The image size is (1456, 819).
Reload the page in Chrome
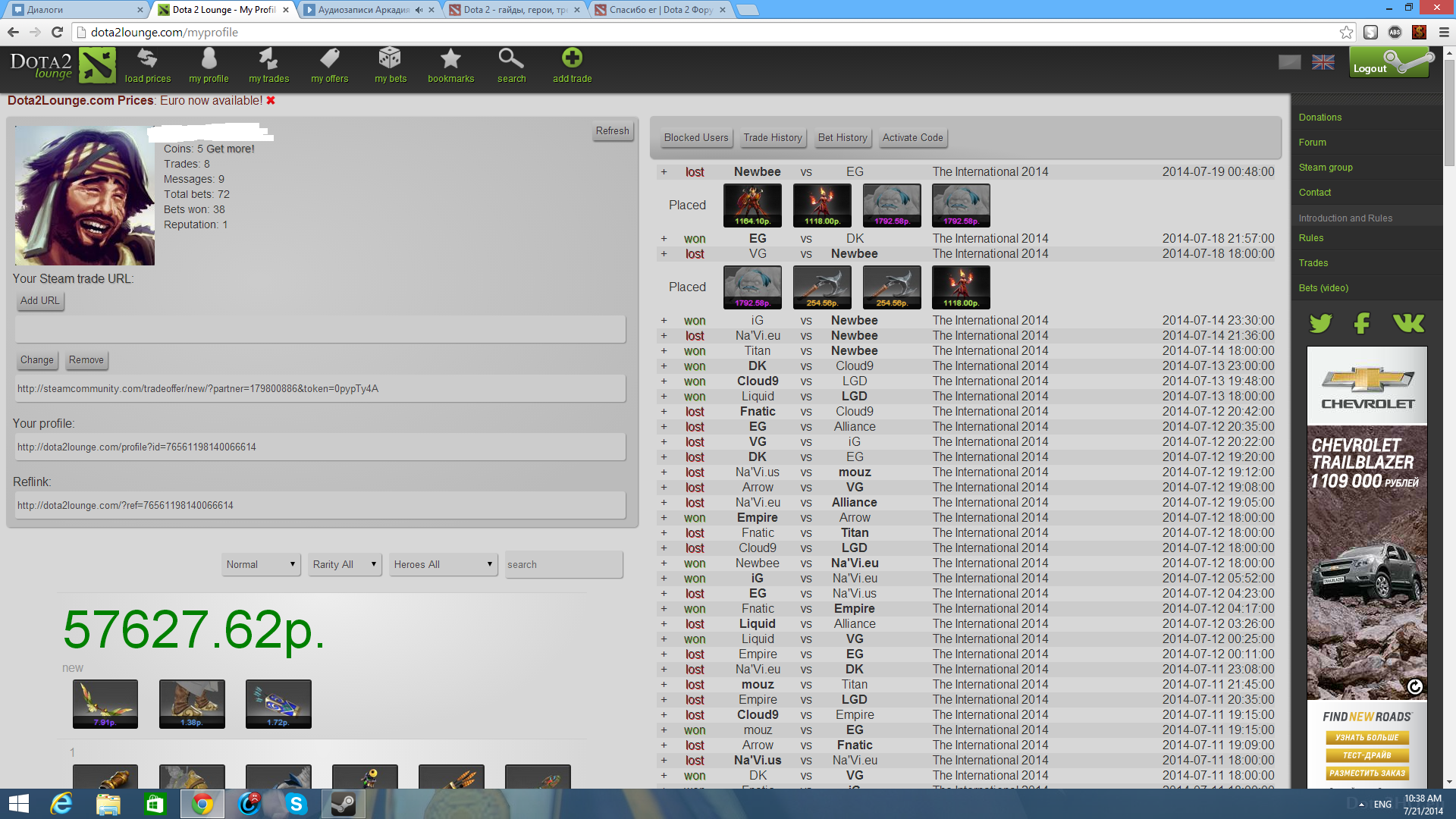(57, 32)
